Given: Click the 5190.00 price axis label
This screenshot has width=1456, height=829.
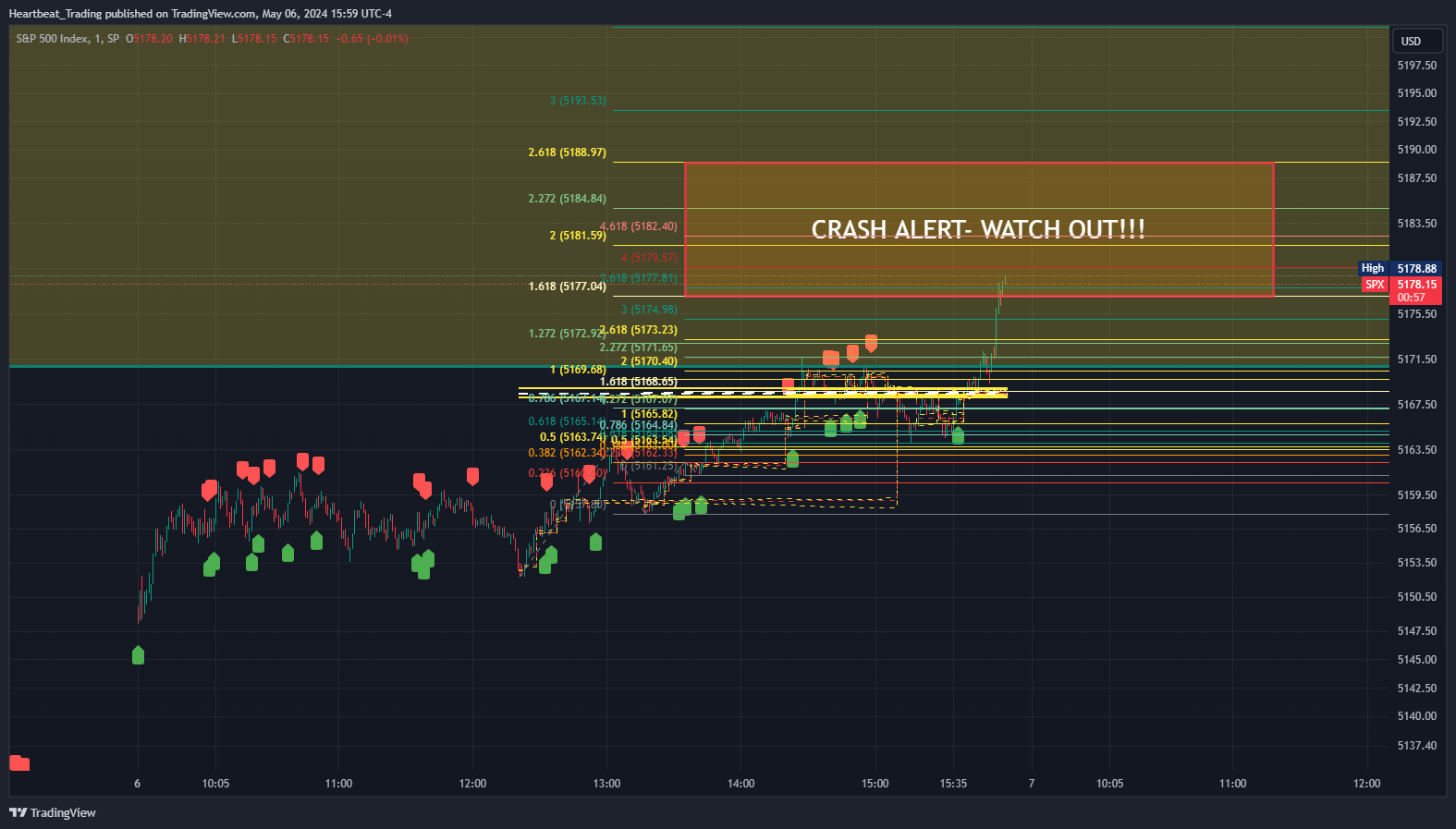Looking at the screenshot, I should pyautogui.click(x=1417, y=150).
